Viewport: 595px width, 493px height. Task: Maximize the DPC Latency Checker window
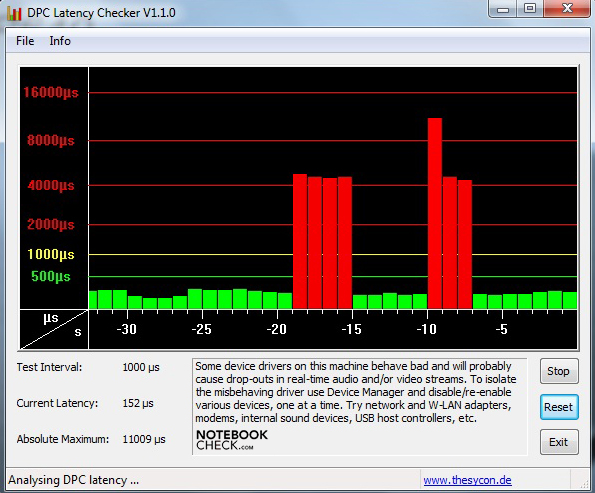tap(530, 8)
